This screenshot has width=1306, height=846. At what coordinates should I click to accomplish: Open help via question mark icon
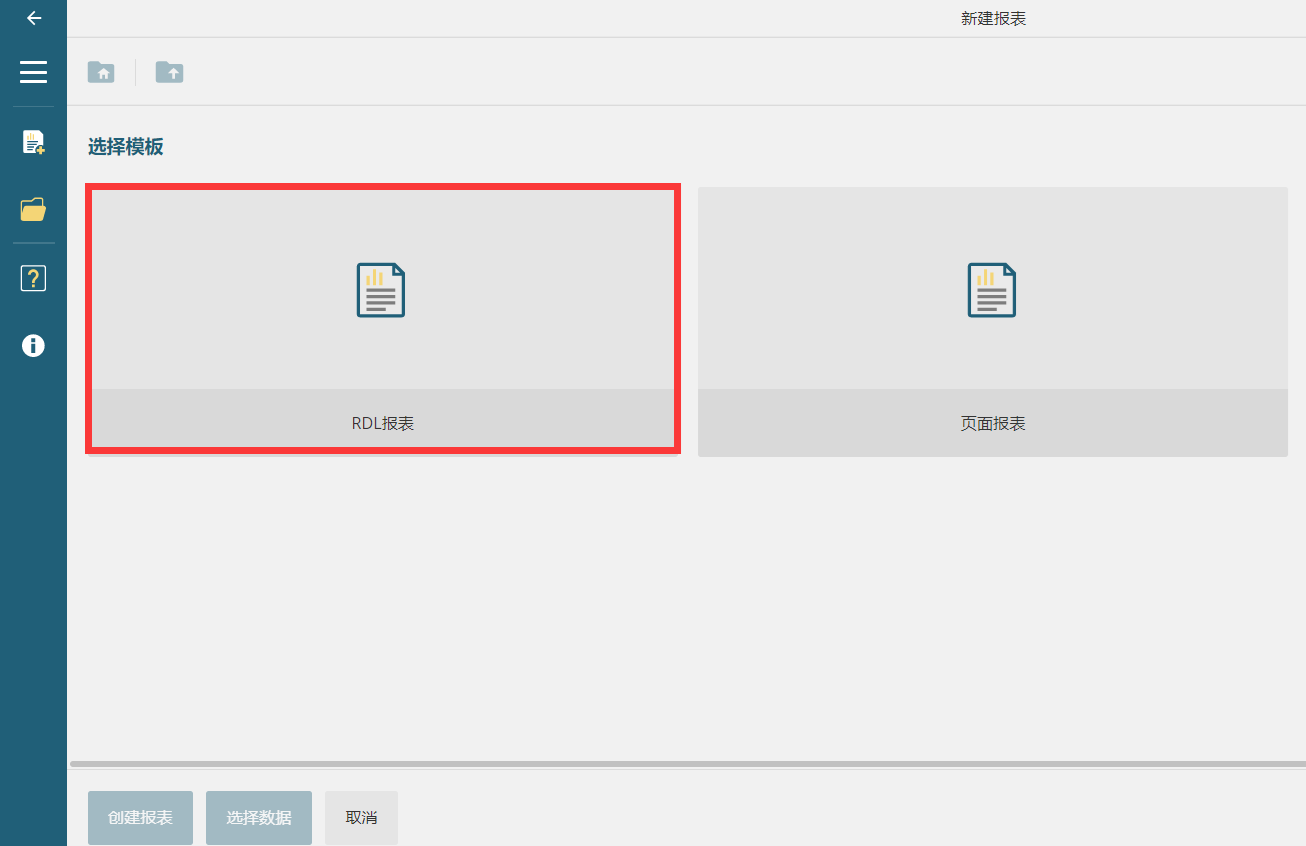(x=33, y=278)
